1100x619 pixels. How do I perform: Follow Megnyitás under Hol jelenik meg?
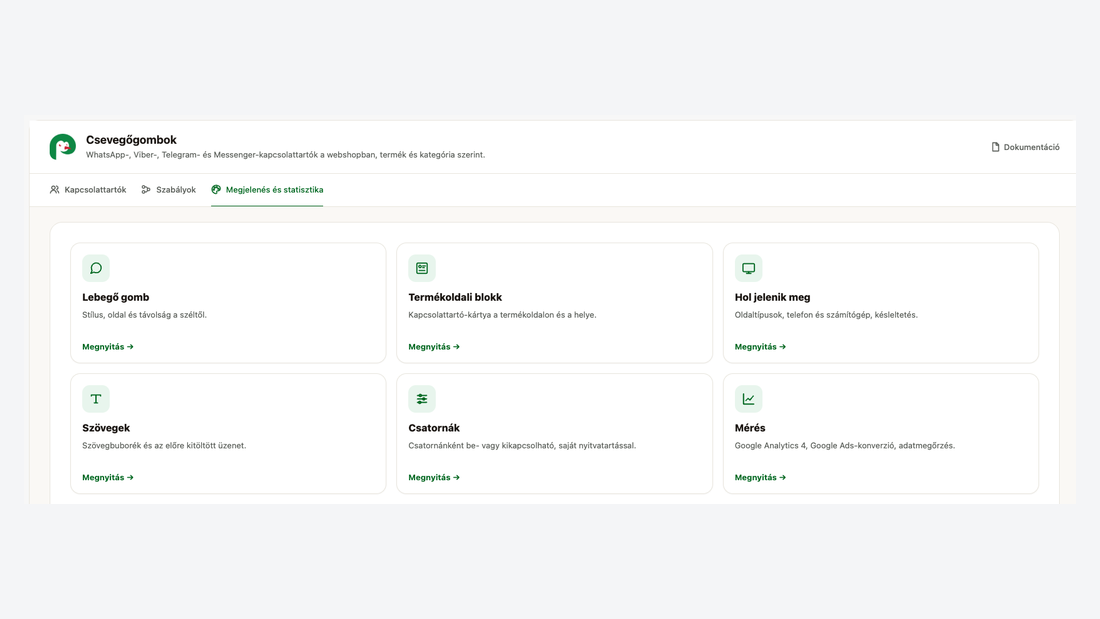click(x=760, y=347)
